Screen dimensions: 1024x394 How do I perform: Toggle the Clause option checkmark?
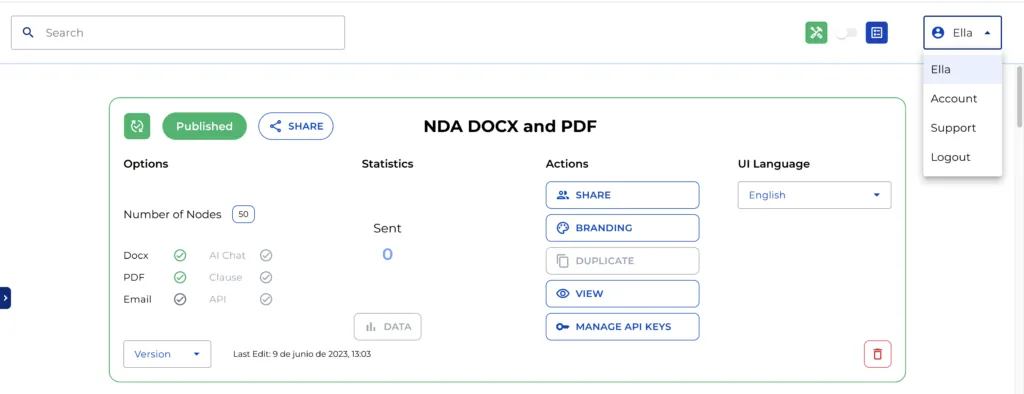tap(266, 277)
